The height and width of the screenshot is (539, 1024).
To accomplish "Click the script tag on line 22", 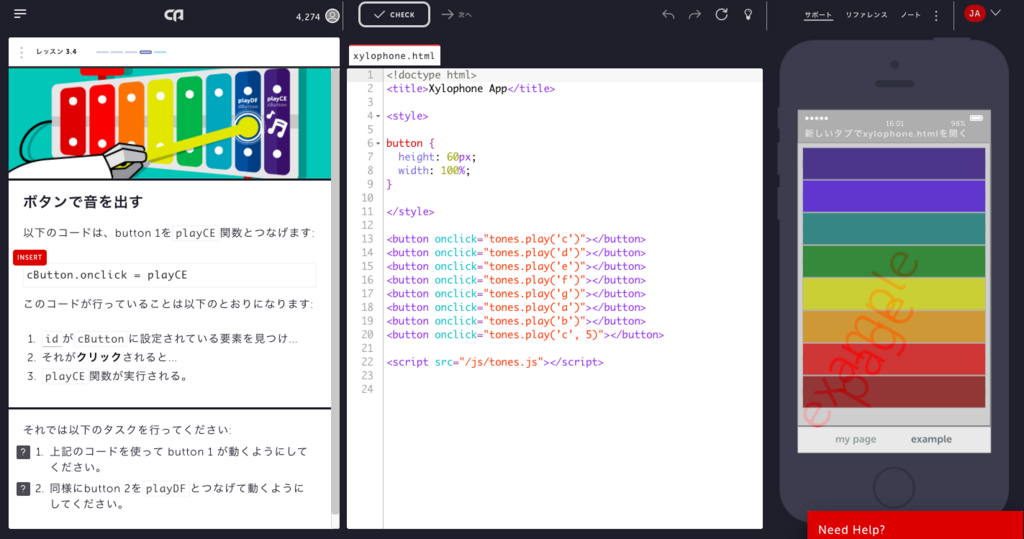I will [x=495, y=362].
